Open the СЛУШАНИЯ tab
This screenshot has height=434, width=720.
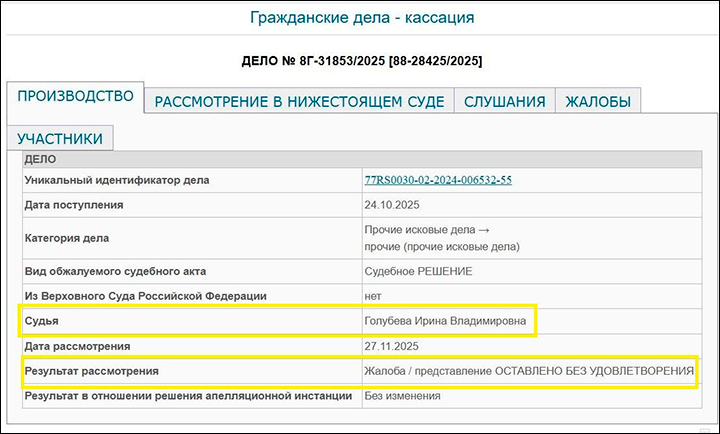point(504,101)
